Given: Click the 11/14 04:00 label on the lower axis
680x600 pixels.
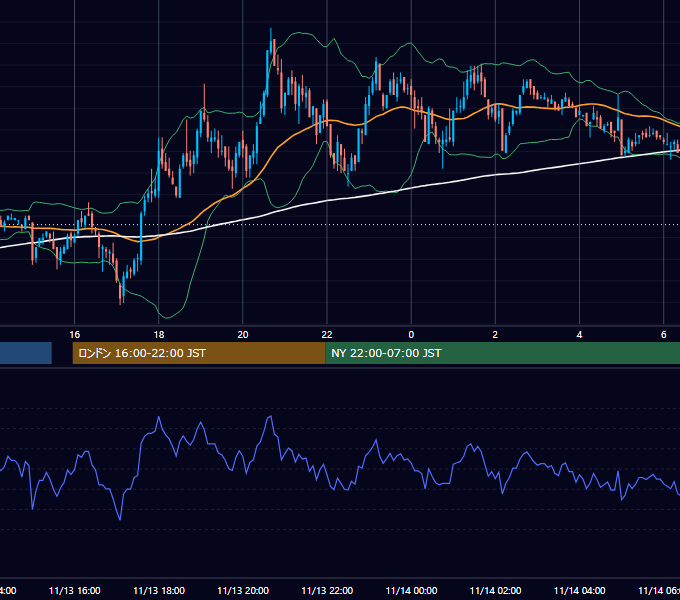Looking at the screenshot, I should (579, 590).
